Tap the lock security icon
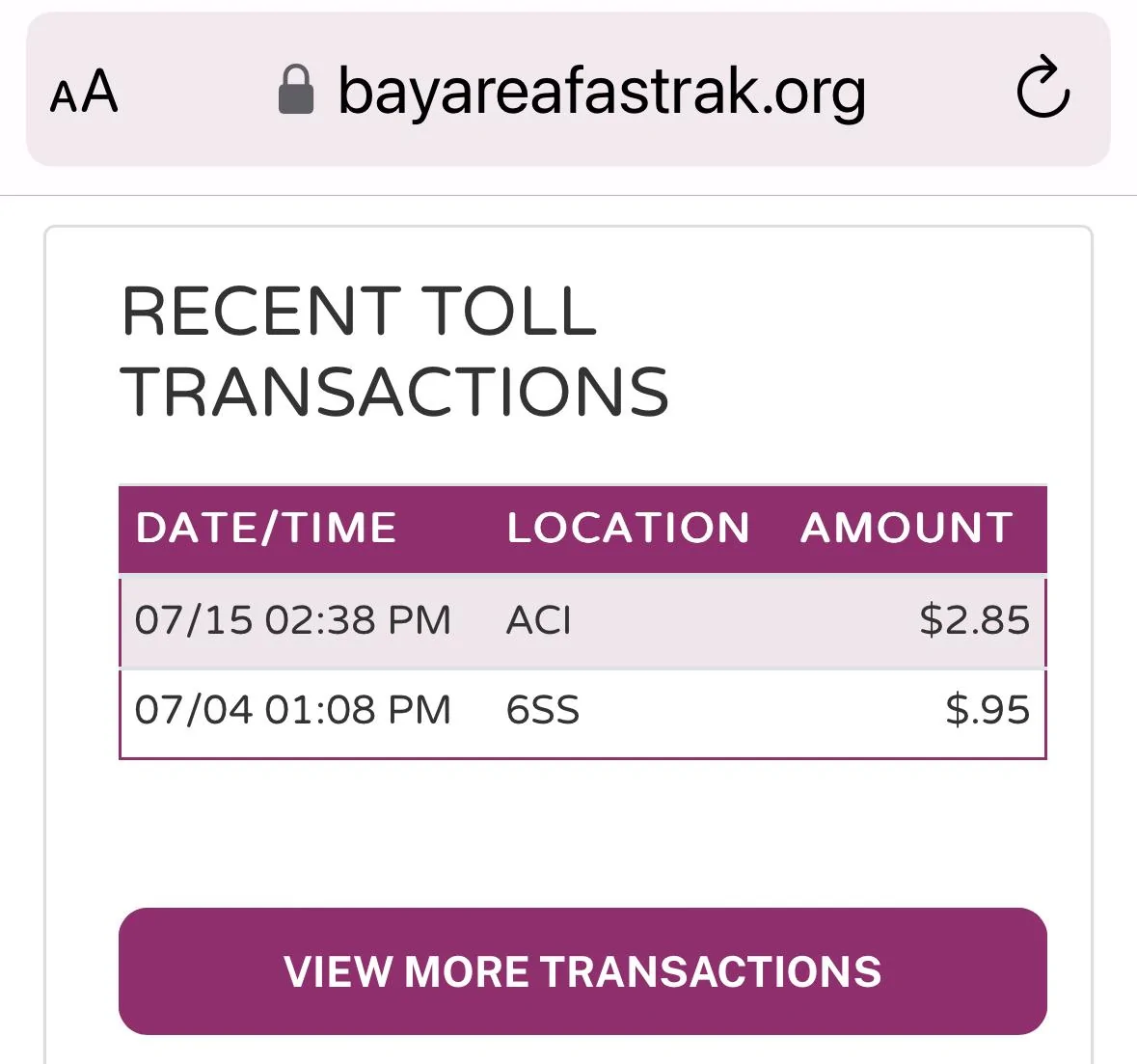The width and height of the screenshot is (1137, 1064). click(296, 89)
